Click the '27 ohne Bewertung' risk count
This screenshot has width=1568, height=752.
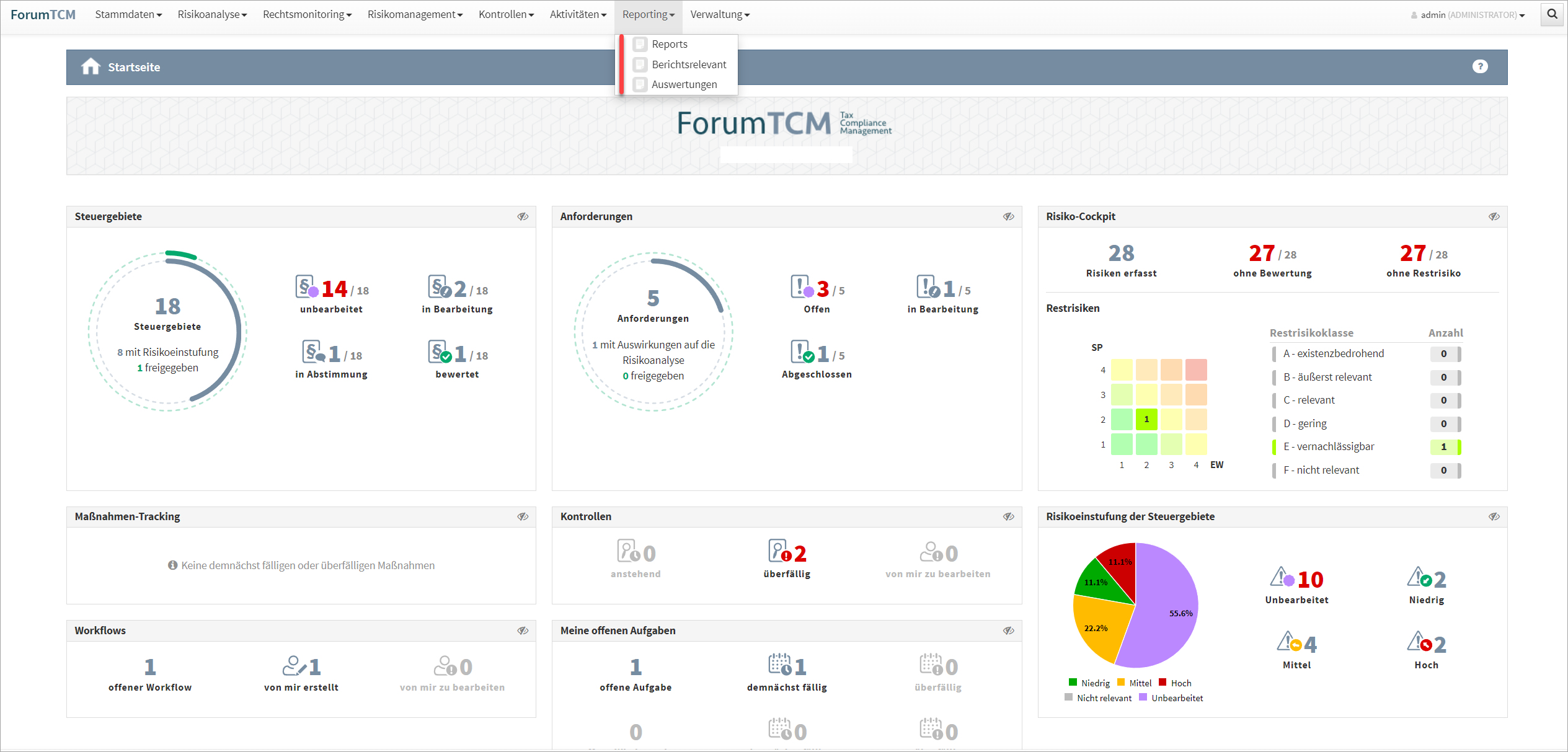tap(1261, 254)
